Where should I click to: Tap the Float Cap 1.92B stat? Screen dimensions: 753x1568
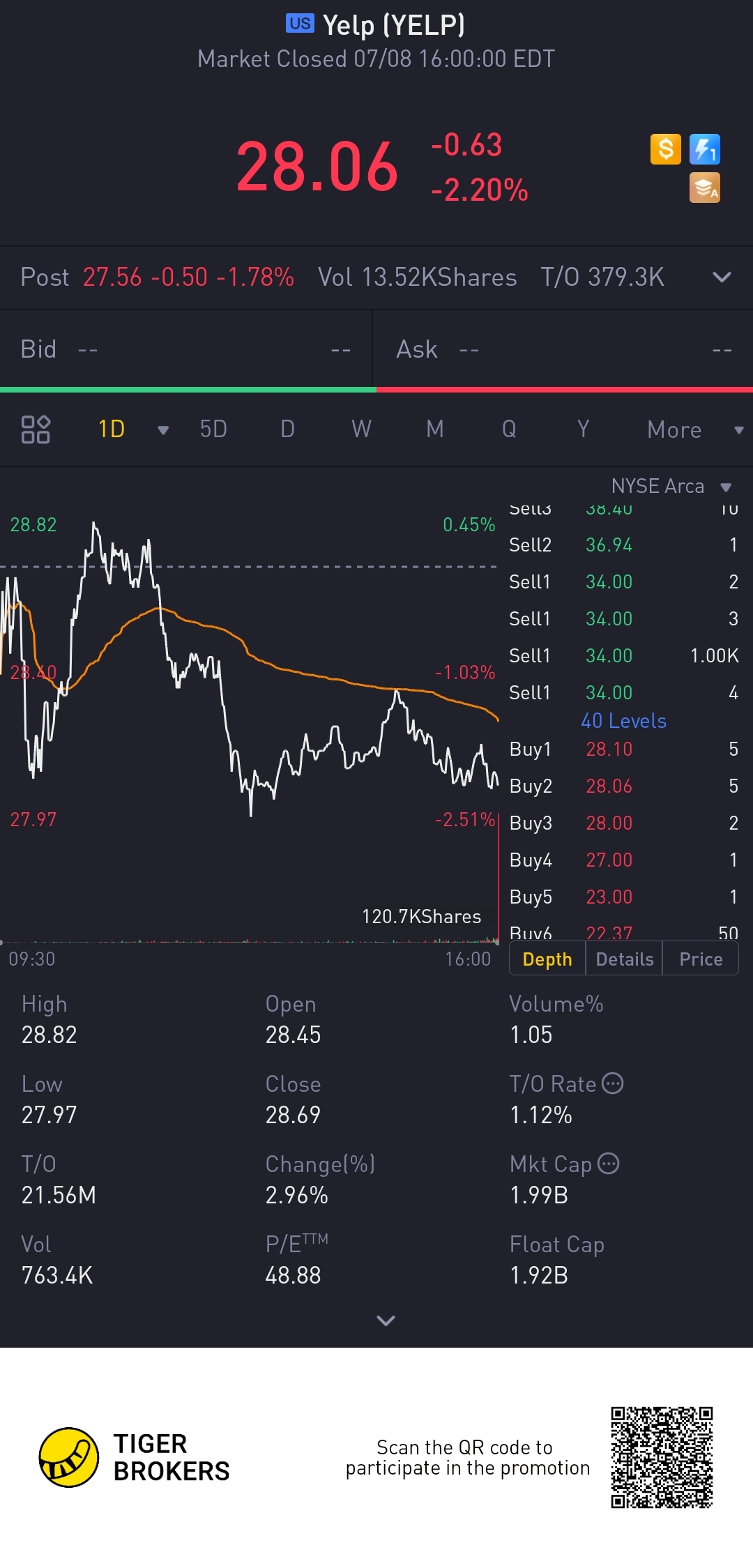point(557,1260)
